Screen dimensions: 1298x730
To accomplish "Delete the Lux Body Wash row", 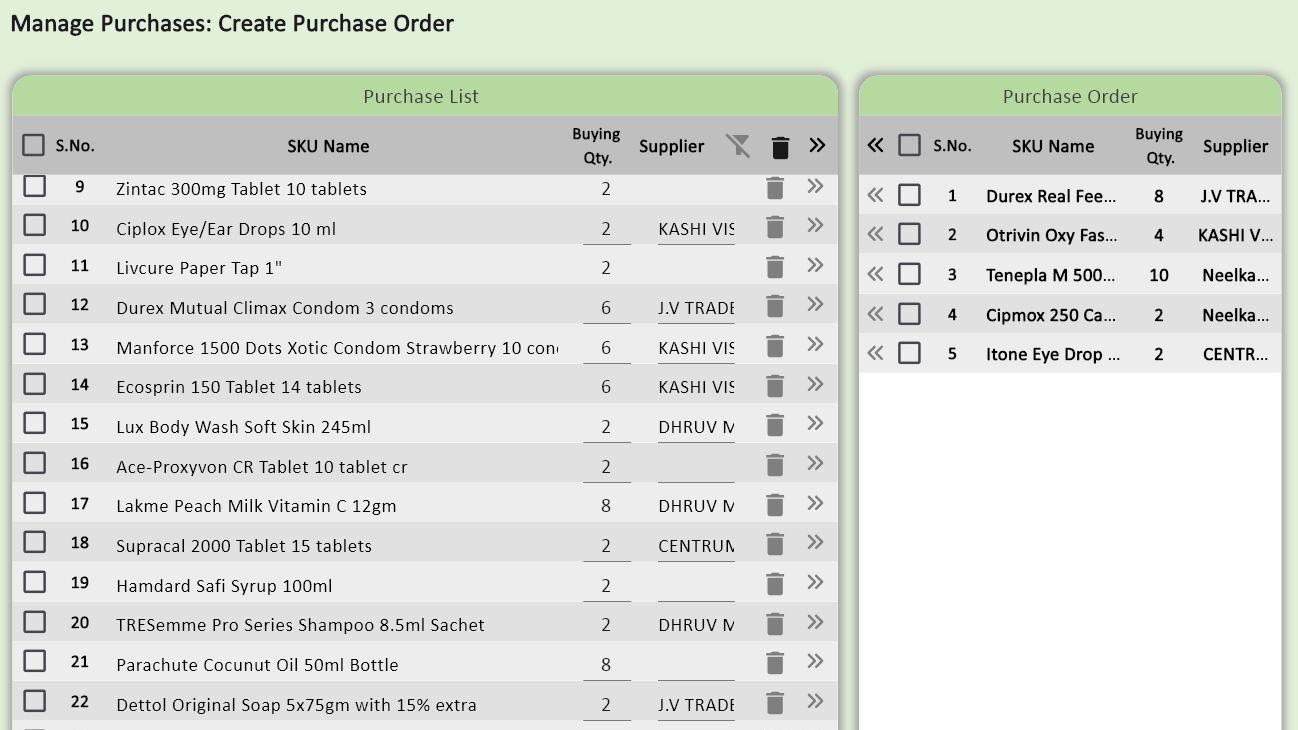I will click(775, 425).
